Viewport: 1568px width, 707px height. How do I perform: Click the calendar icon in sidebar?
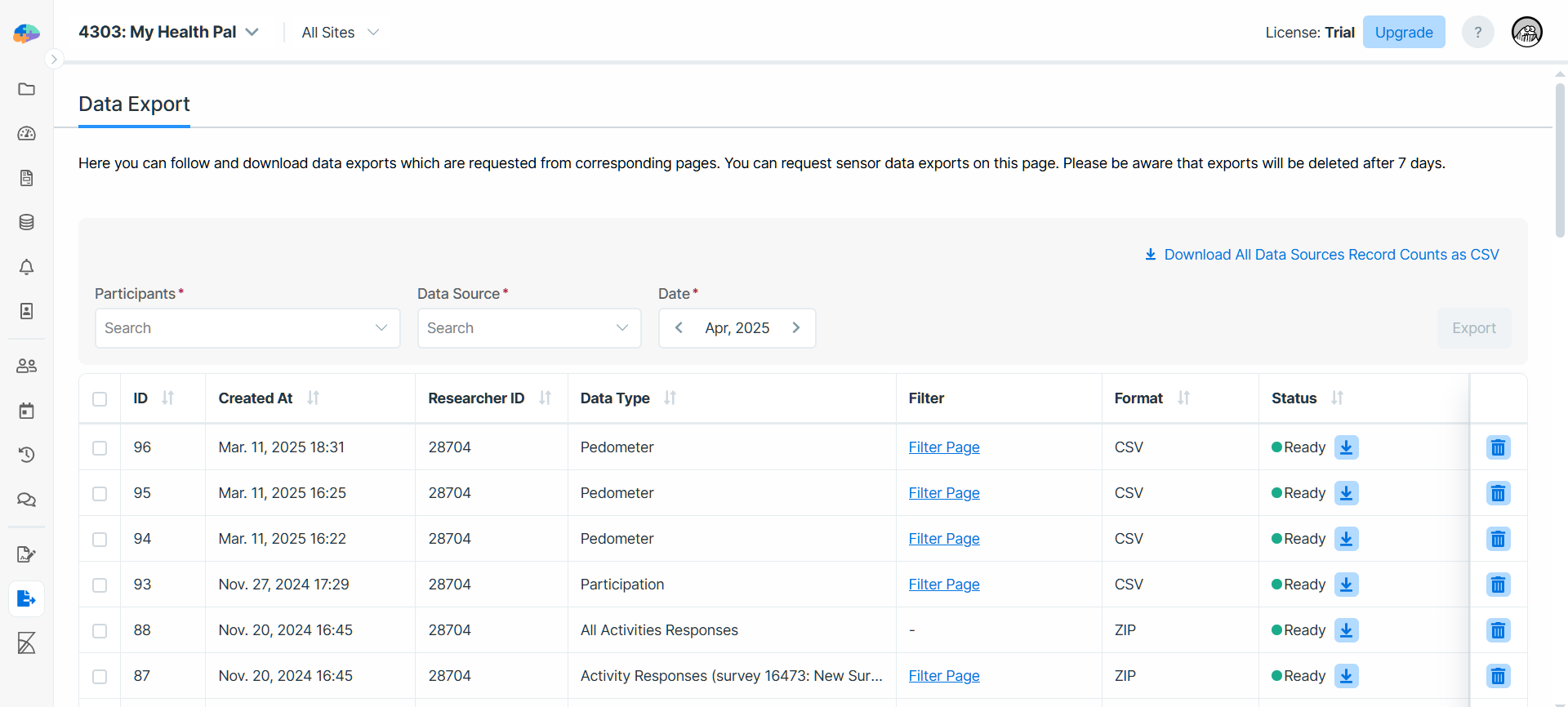pos(26,411)
